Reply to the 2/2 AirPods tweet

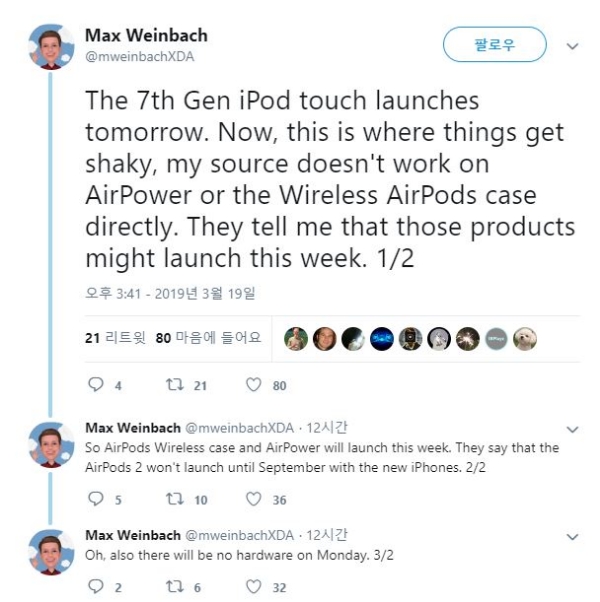[x=96, y=499]
